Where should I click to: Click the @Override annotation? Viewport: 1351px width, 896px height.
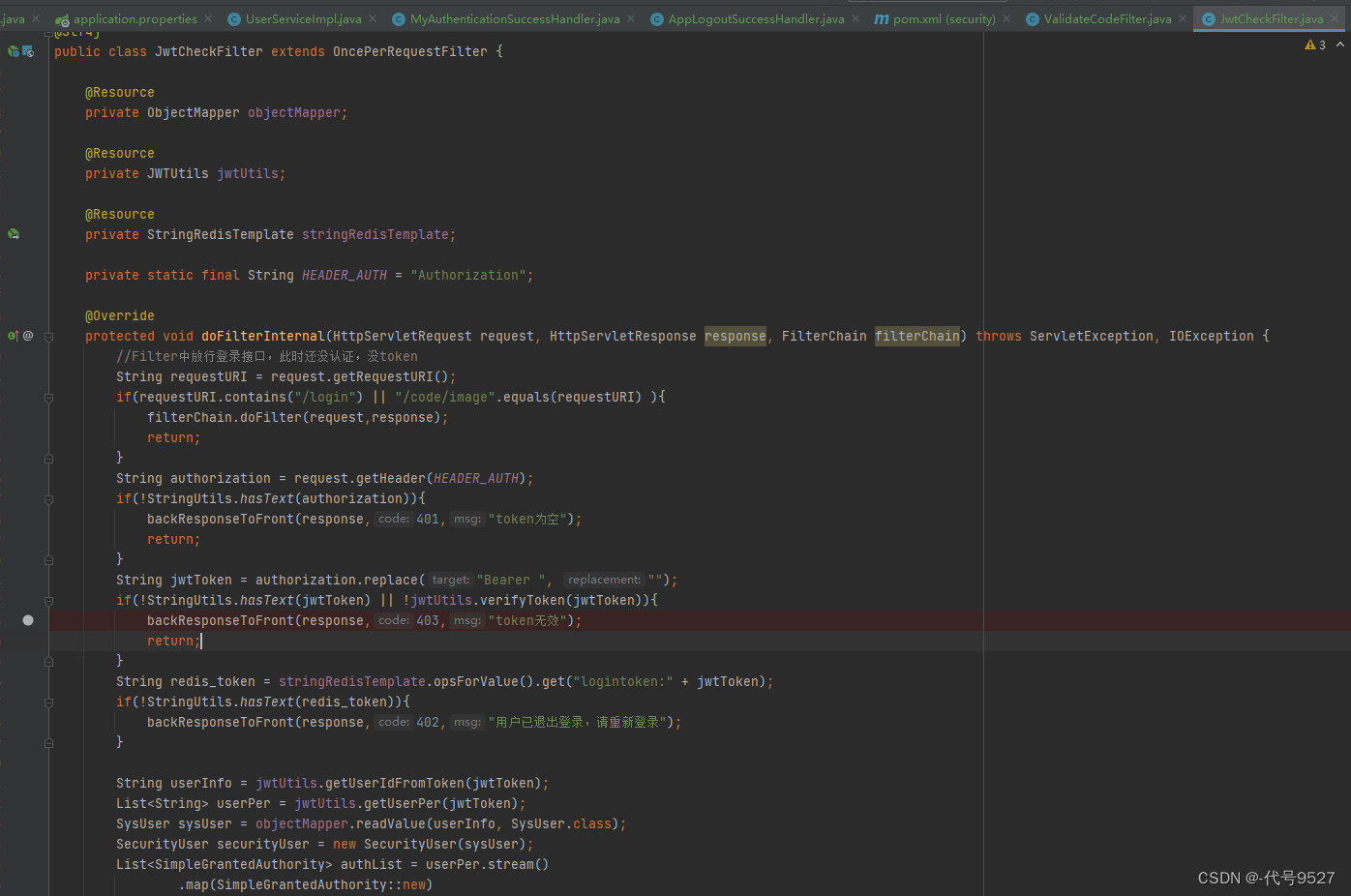[x=120, y=315]
